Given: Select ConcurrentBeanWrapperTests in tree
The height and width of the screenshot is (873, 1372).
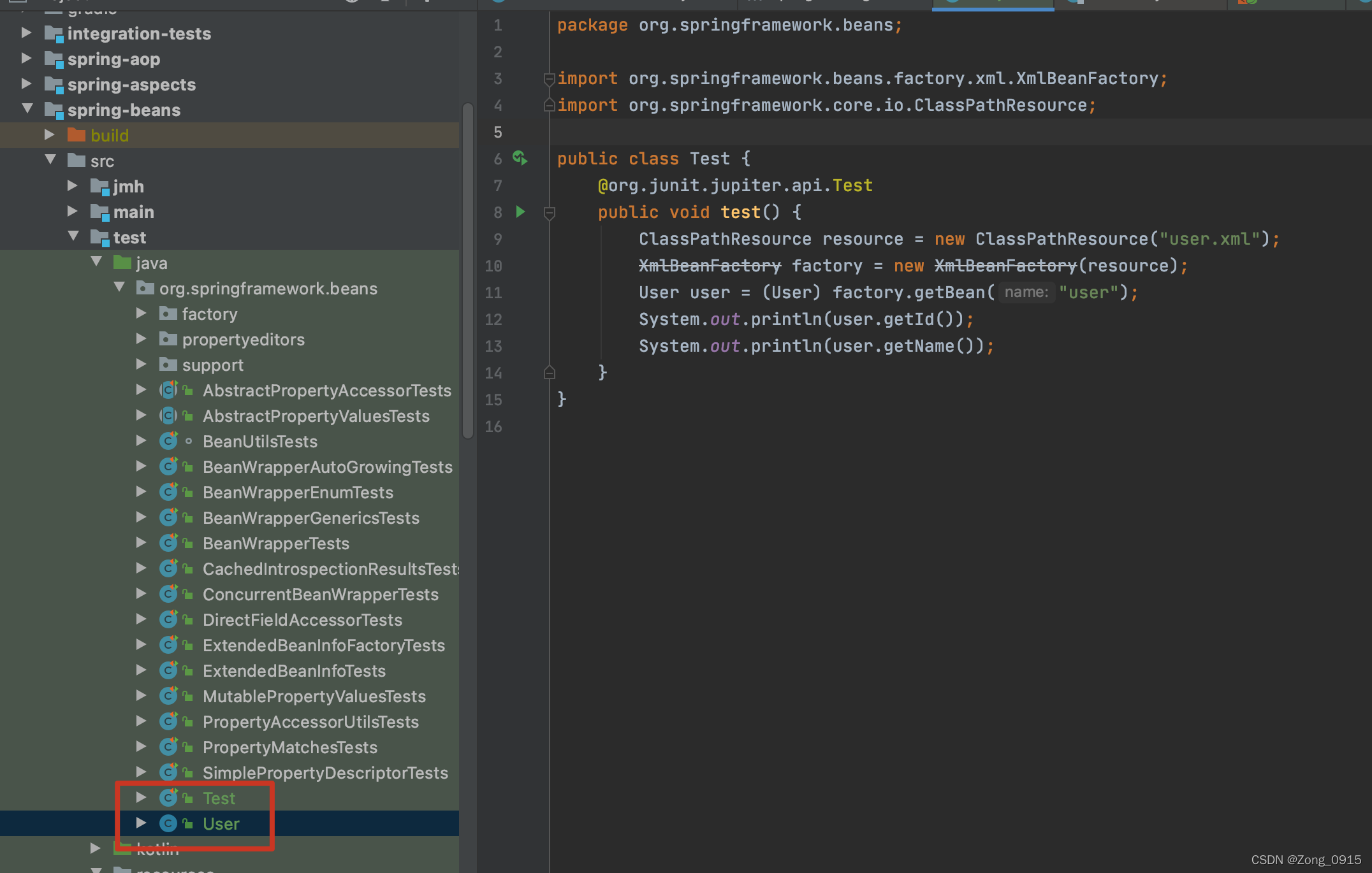Looking at the screenshot, I should coord(321,594).
